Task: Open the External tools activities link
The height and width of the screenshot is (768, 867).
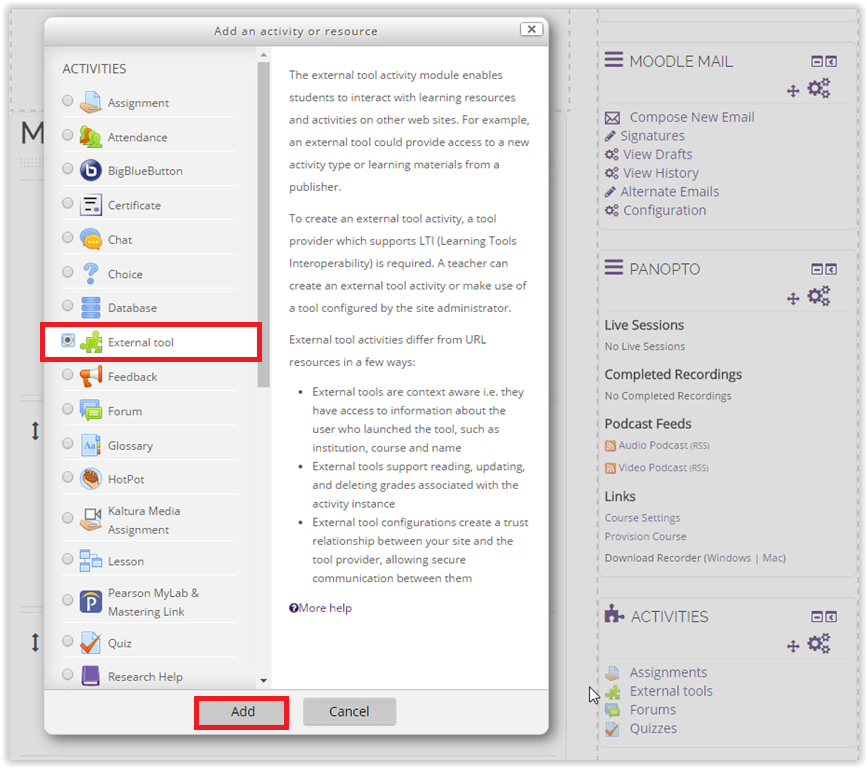Action: click(671, 691)
